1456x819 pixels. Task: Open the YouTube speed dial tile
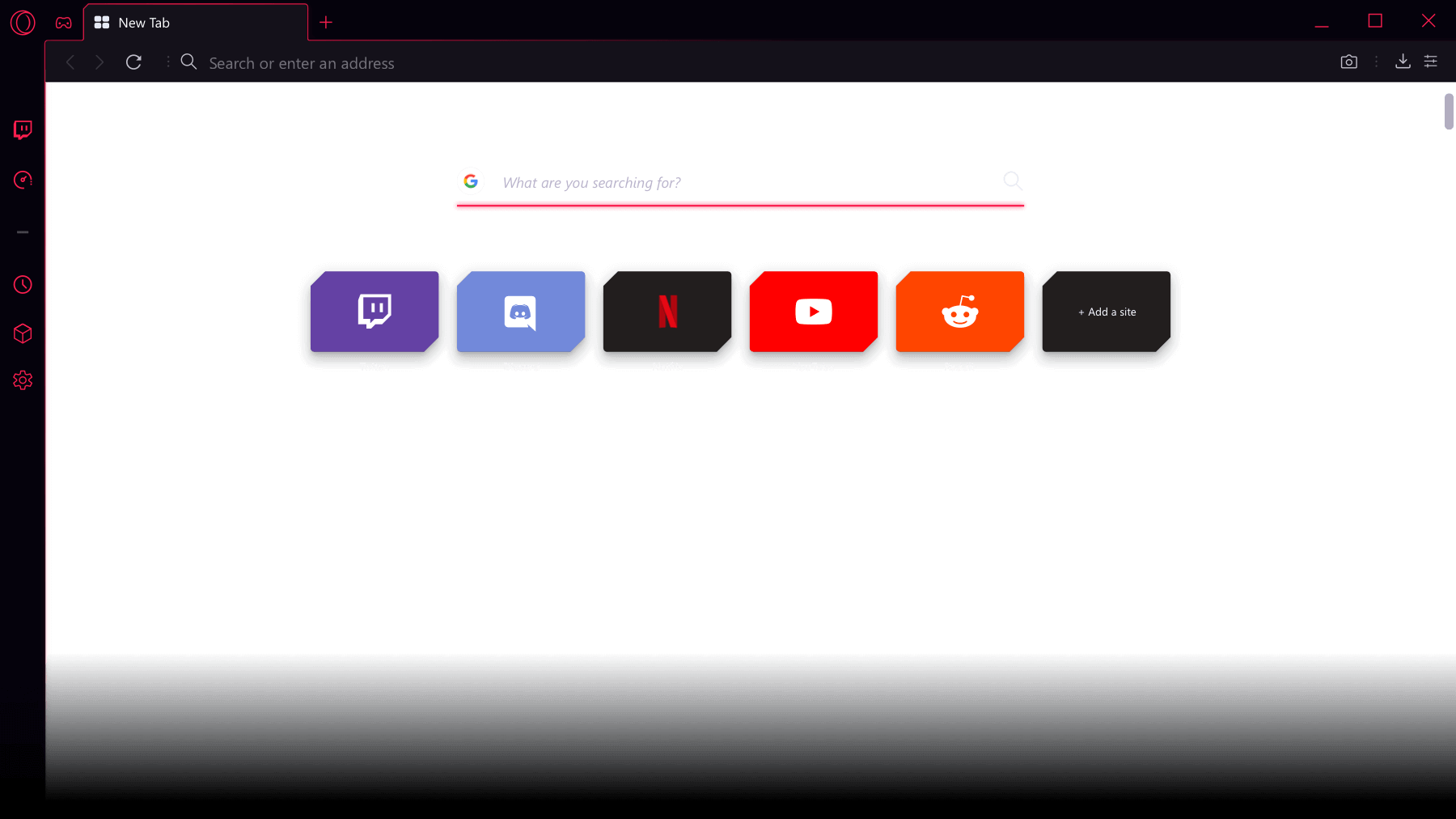coord(814,312)
